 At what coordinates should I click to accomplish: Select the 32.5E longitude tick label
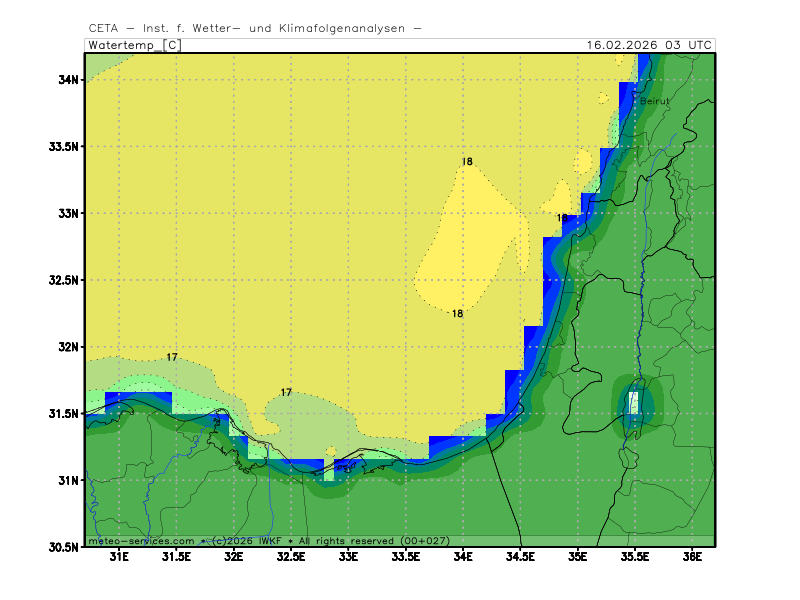[291, 556]
